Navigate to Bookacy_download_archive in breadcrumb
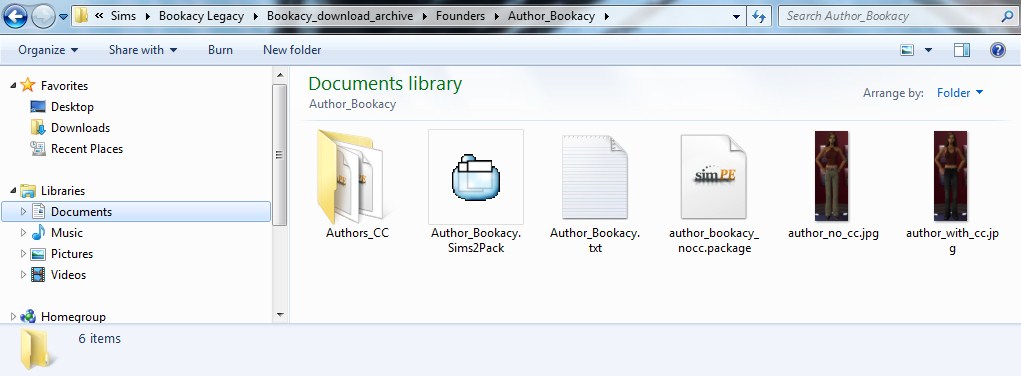This screenshot has height=376, width=1021. 340,16
